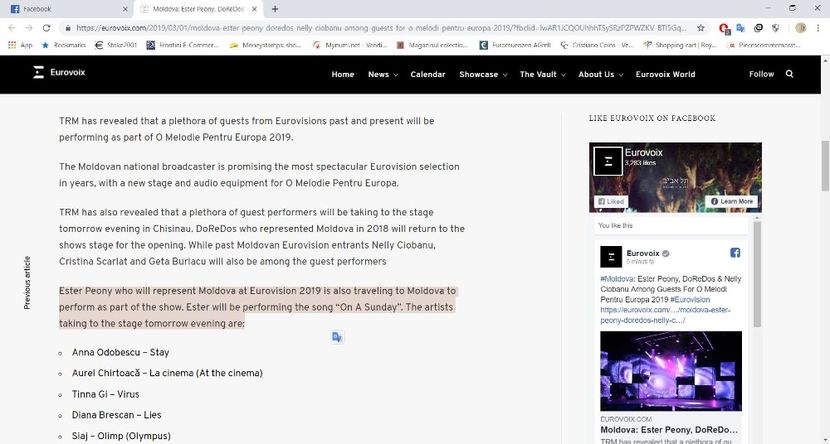Click the list item Diana Brescan – Lies
Viewport: 830px width, 444px height.
[116, 415]
